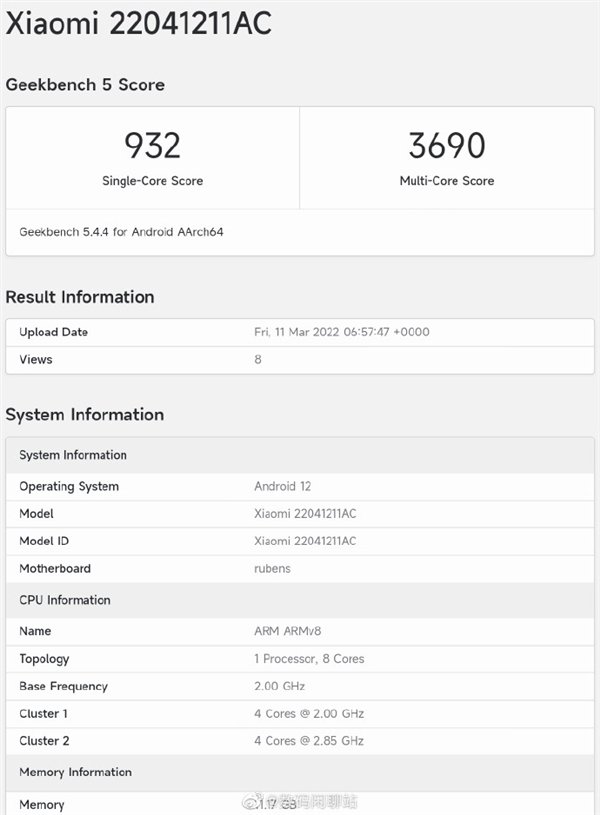Select the multi-core score 3690
600x815 pixels.
point(446,146)
